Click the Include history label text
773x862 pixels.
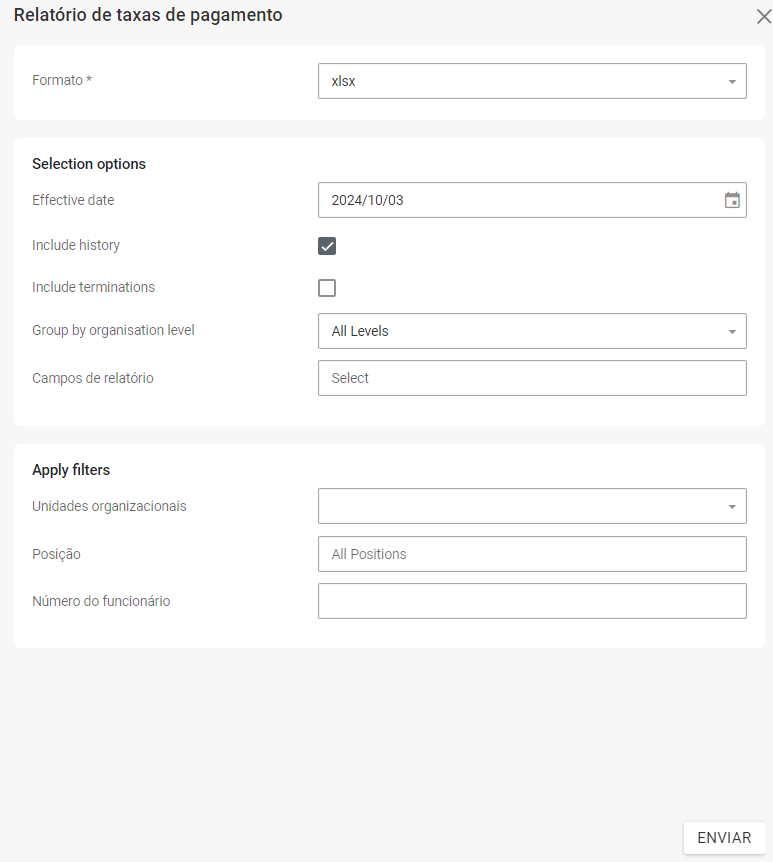[x=76, y=245]
